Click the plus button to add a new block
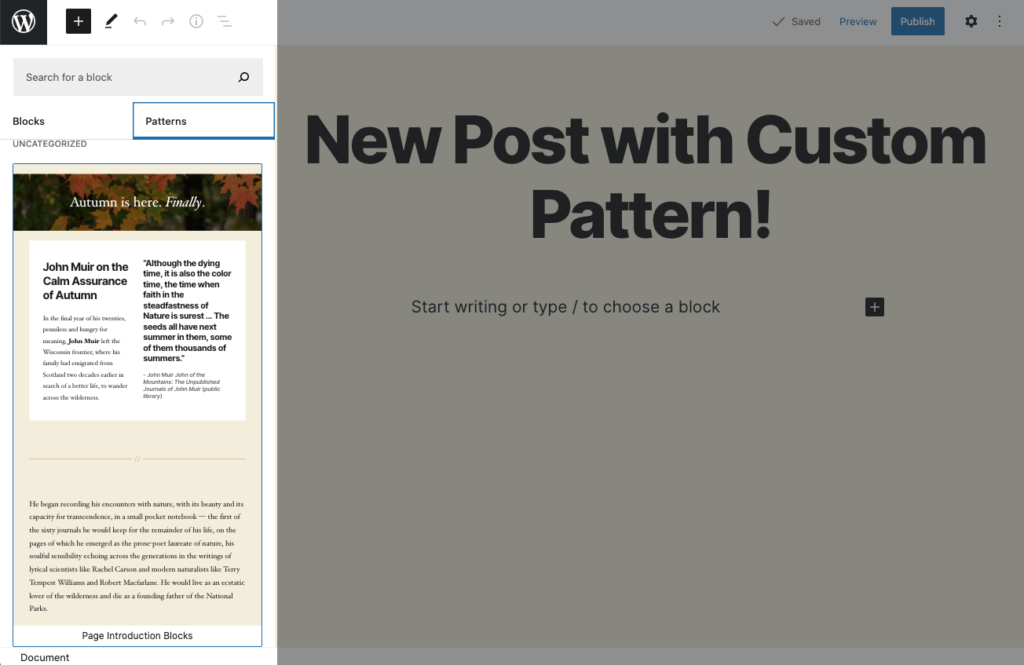The height and width of the screenshot is (665, 1024). point(874,306)
